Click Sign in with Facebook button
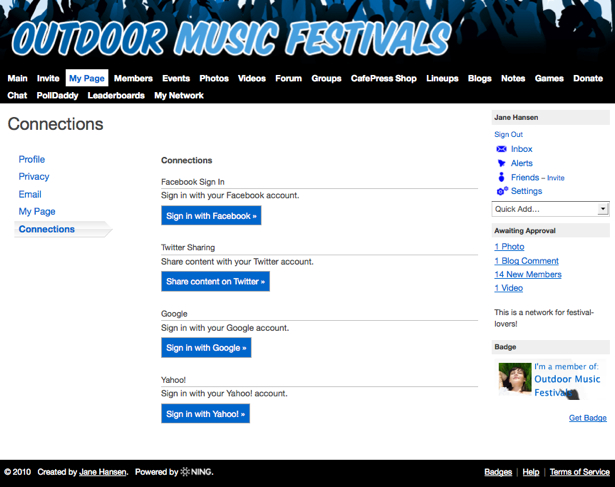This screenshot has width=615, height=487. click(211, 216)
